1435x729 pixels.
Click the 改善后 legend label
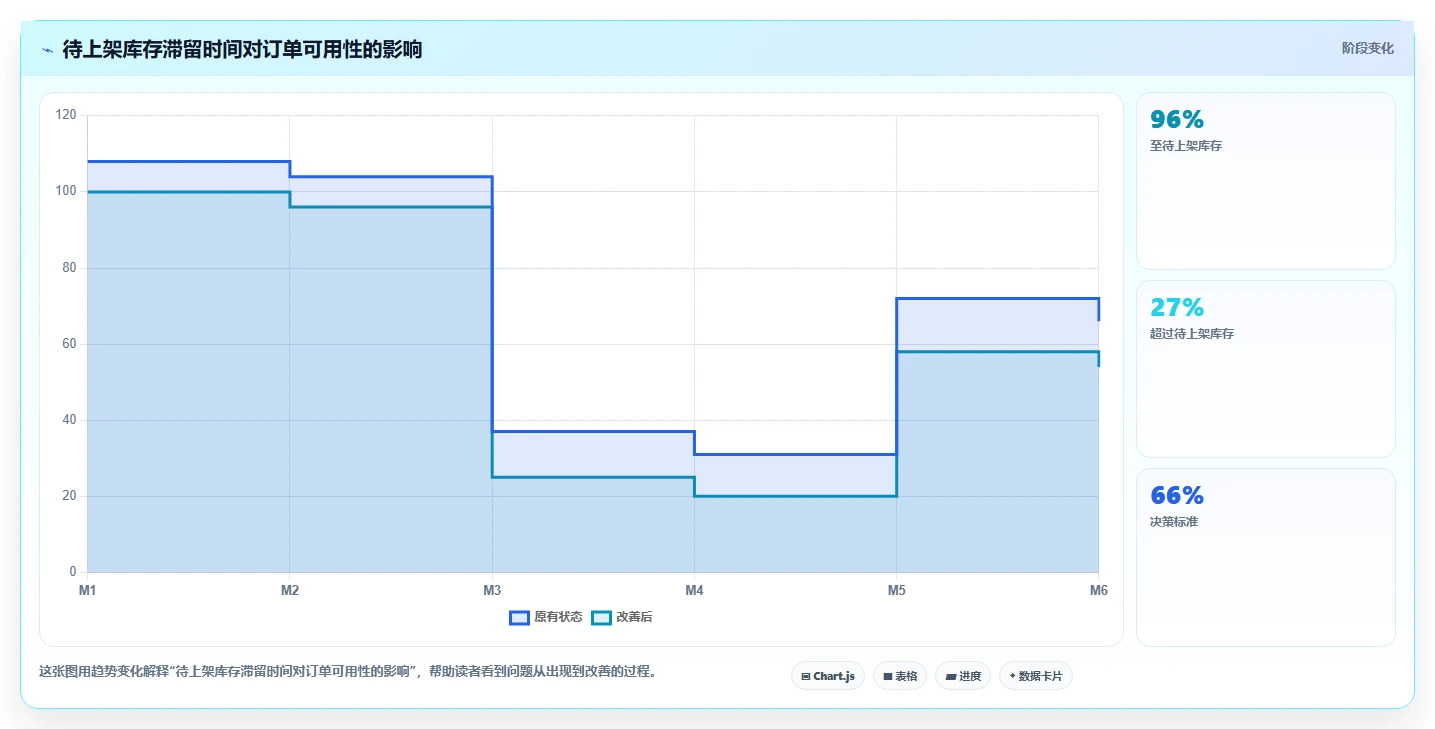pyautogui.click(x=634, y=618)
